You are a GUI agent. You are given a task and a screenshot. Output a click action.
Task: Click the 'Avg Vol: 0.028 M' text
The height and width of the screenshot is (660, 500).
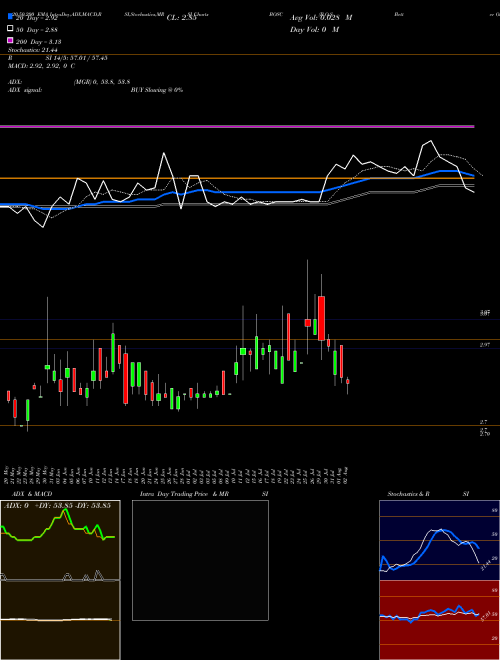(321, 18)
